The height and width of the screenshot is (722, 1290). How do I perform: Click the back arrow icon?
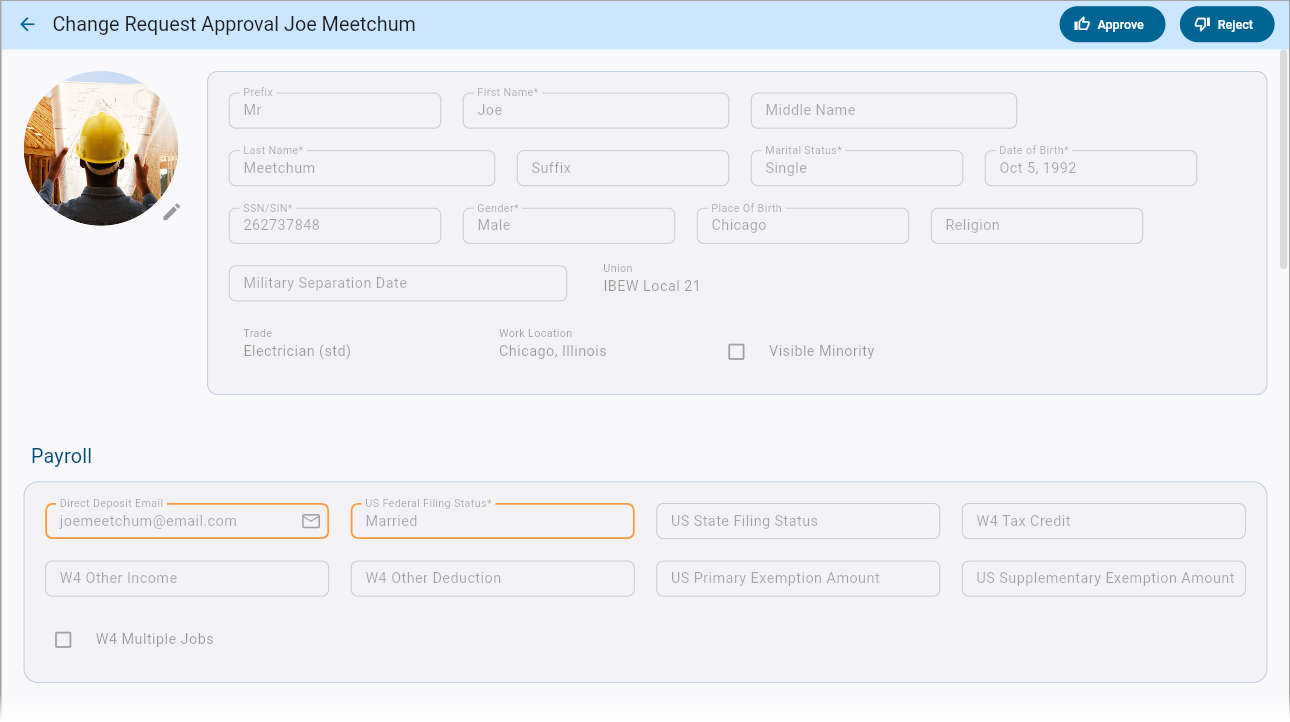[x=27, y=25]
